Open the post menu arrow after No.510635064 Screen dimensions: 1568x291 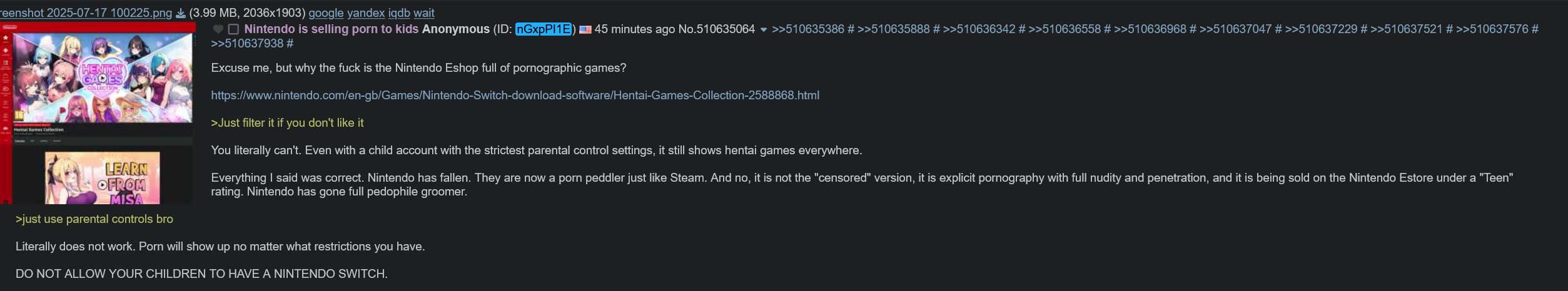coord(763,30)
